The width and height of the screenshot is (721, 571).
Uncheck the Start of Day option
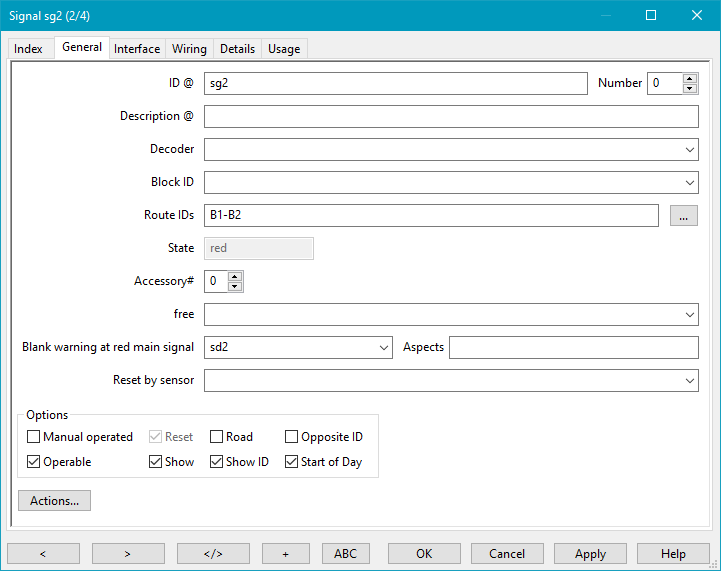click(291, 462)
